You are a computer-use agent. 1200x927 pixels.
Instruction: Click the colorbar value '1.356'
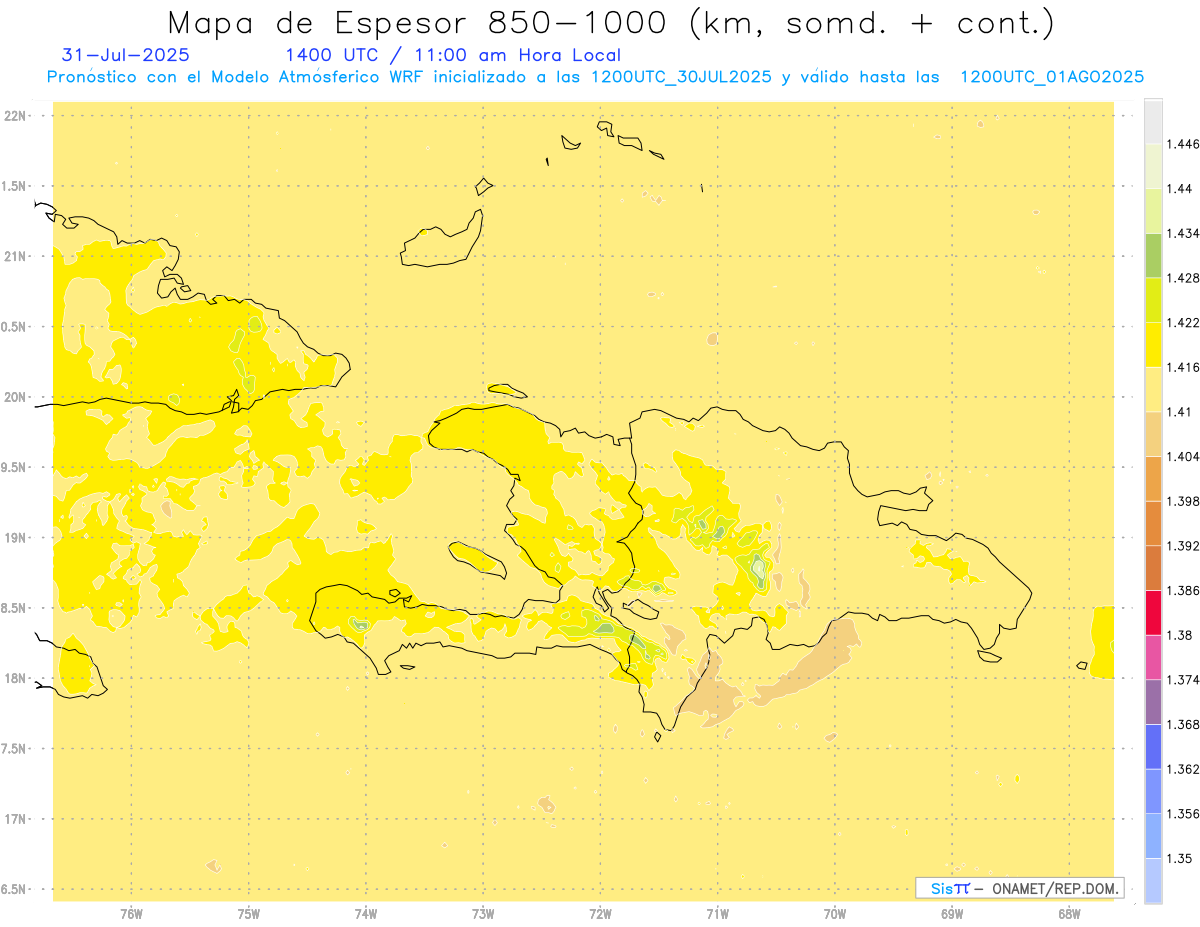tap(1184, 814)
